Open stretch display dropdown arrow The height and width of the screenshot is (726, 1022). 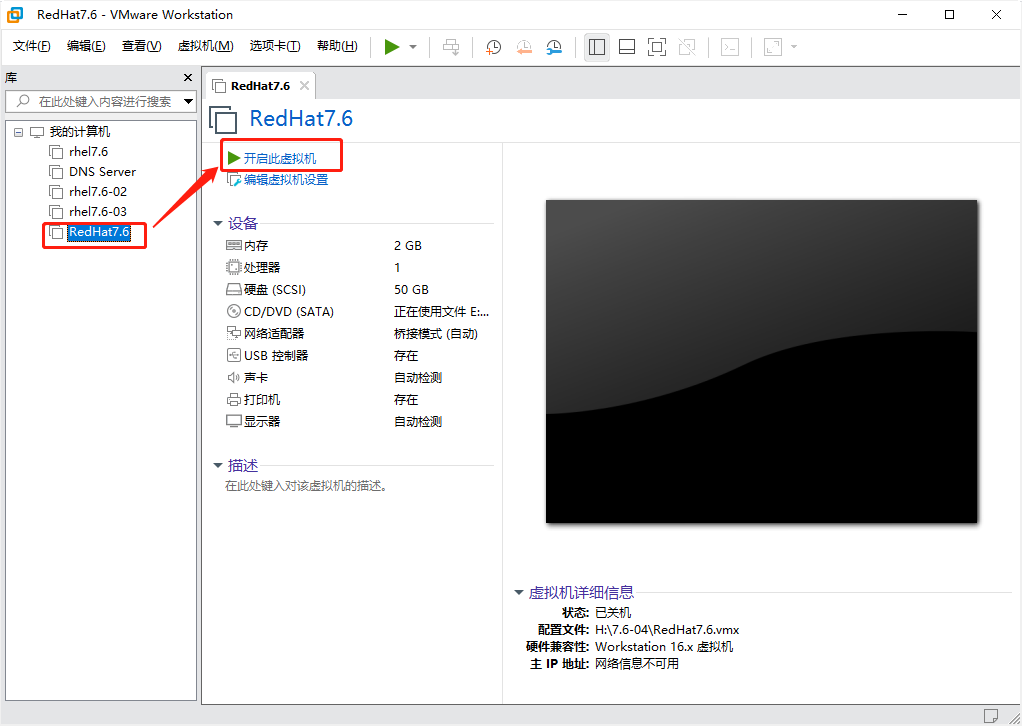[794, 47]
